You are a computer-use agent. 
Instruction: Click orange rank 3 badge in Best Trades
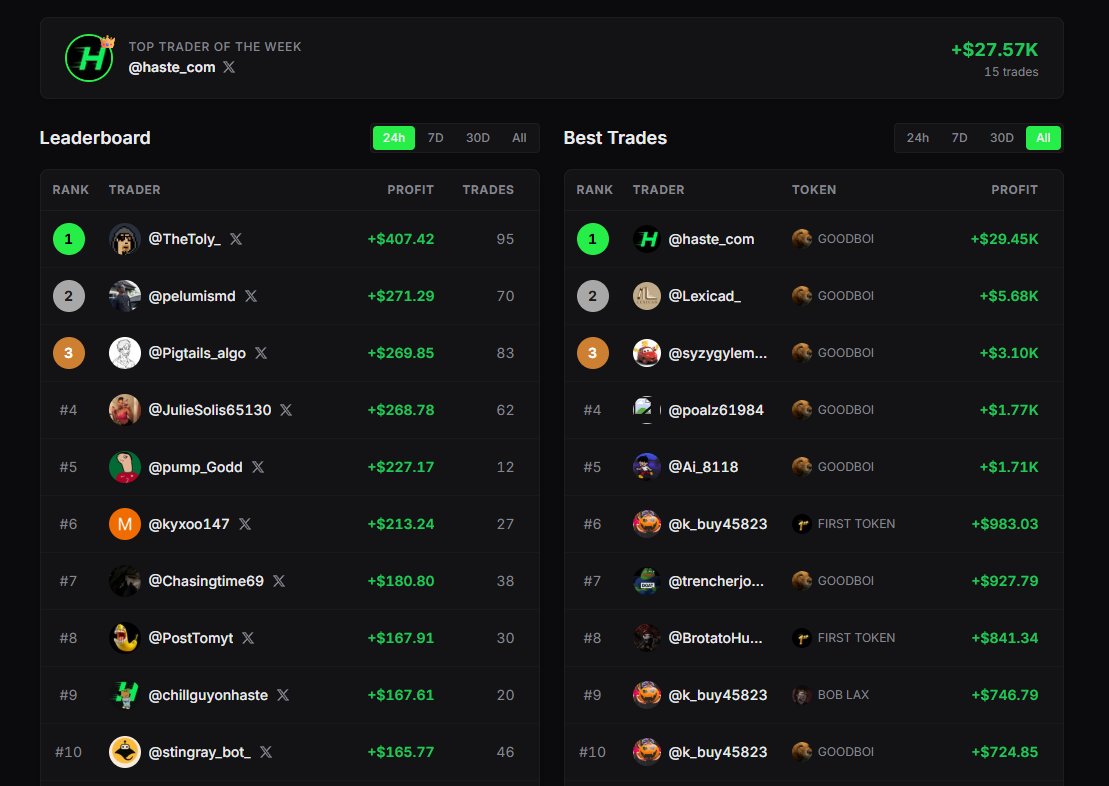[593, 353]
